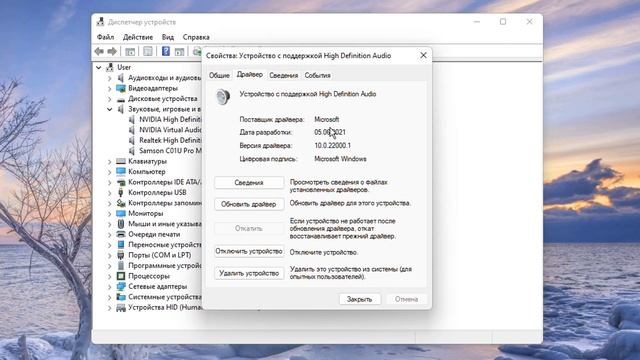Click the port icon beside Порты (COM и LPT)
This screenshot has height=360, width=640.
coord(121,255)
